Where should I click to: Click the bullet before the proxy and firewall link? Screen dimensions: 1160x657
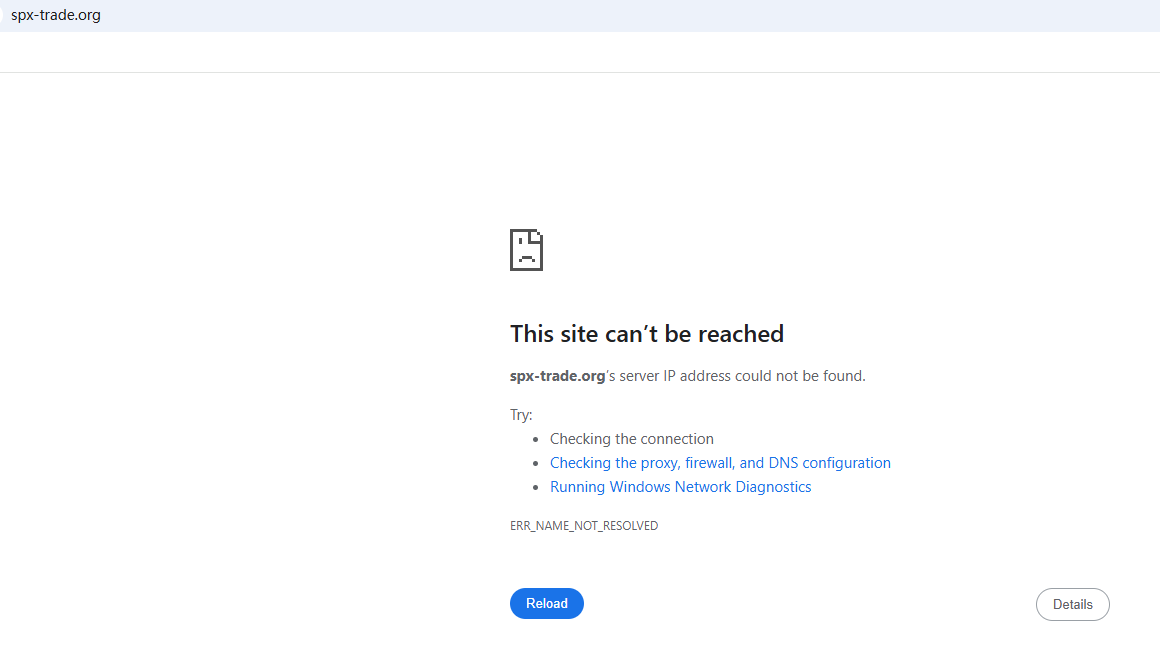pos(537,463)
